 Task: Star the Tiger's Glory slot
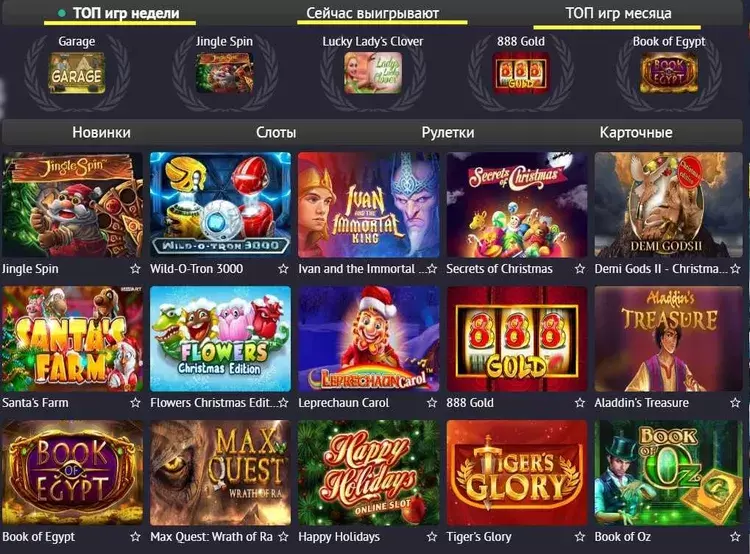(580, 537)
